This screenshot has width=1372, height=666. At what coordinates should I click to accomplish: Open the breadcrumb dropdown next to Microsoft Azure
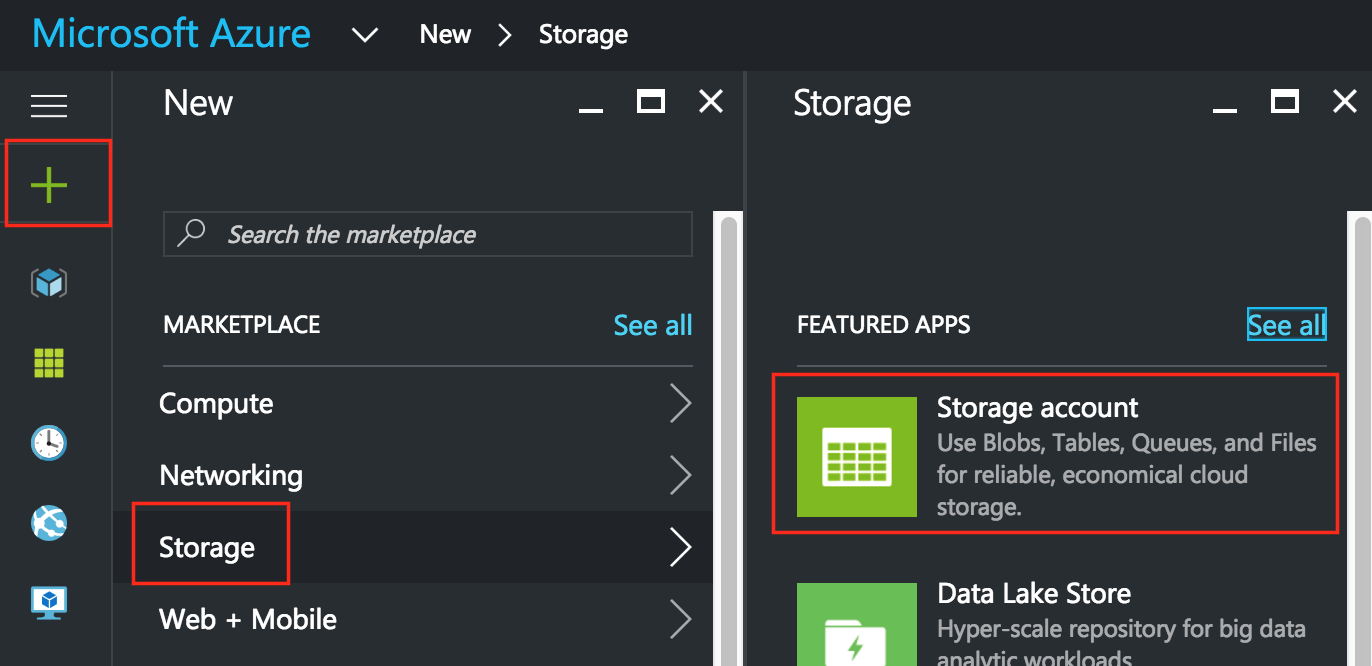pyautogui.click(x=364, y=34)
